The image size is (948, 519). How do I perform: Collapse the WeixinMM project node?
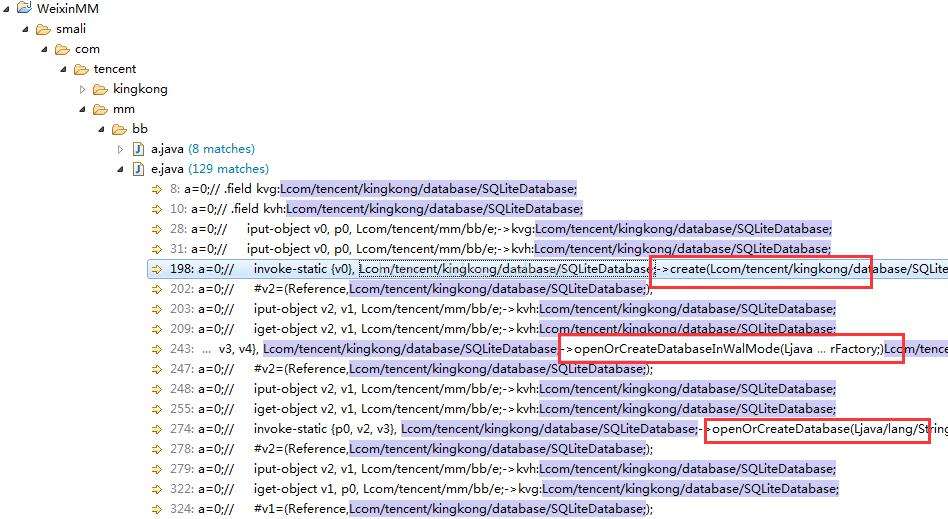5,8
